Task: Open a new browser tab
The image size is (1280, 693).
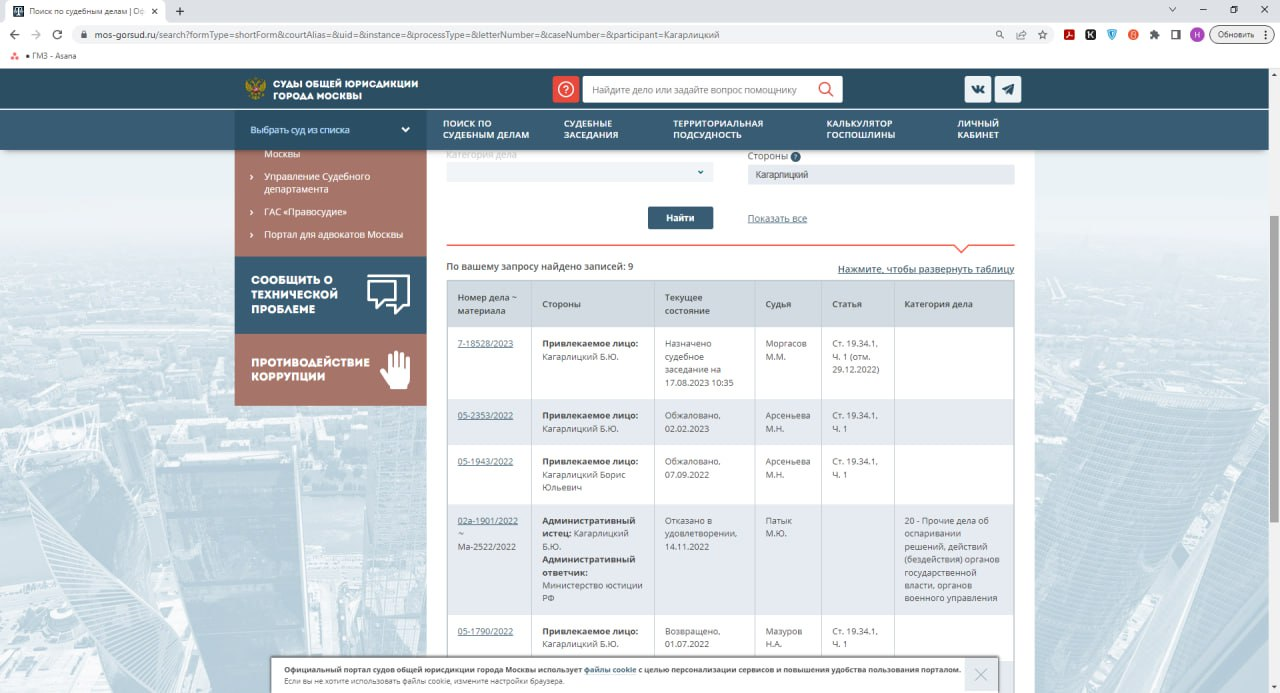Action: coord(180,11)
